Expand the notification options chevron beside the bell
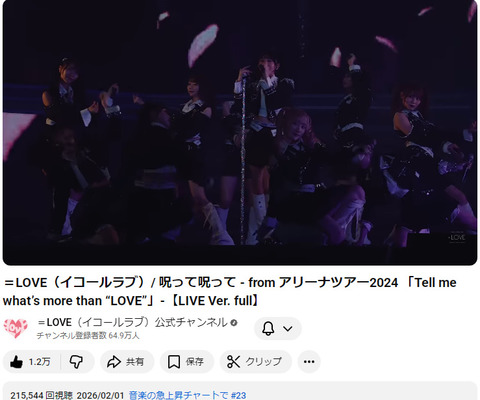480x400 pixels. (288, 329)
